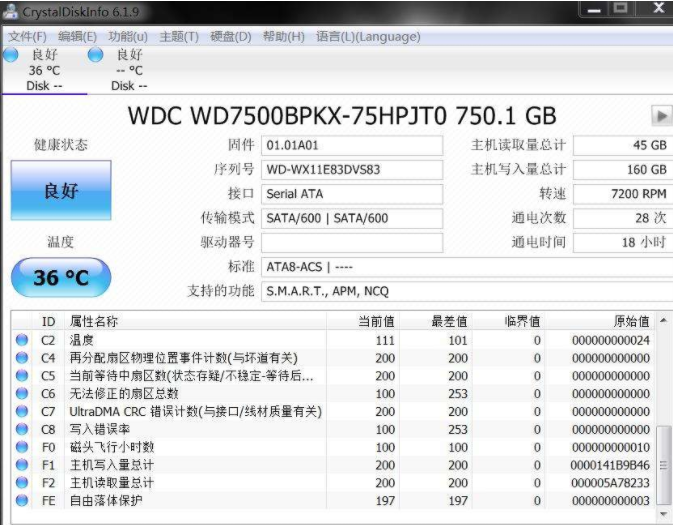Click the 原始值 column header
673x525 pixels.
click(600, 321)
